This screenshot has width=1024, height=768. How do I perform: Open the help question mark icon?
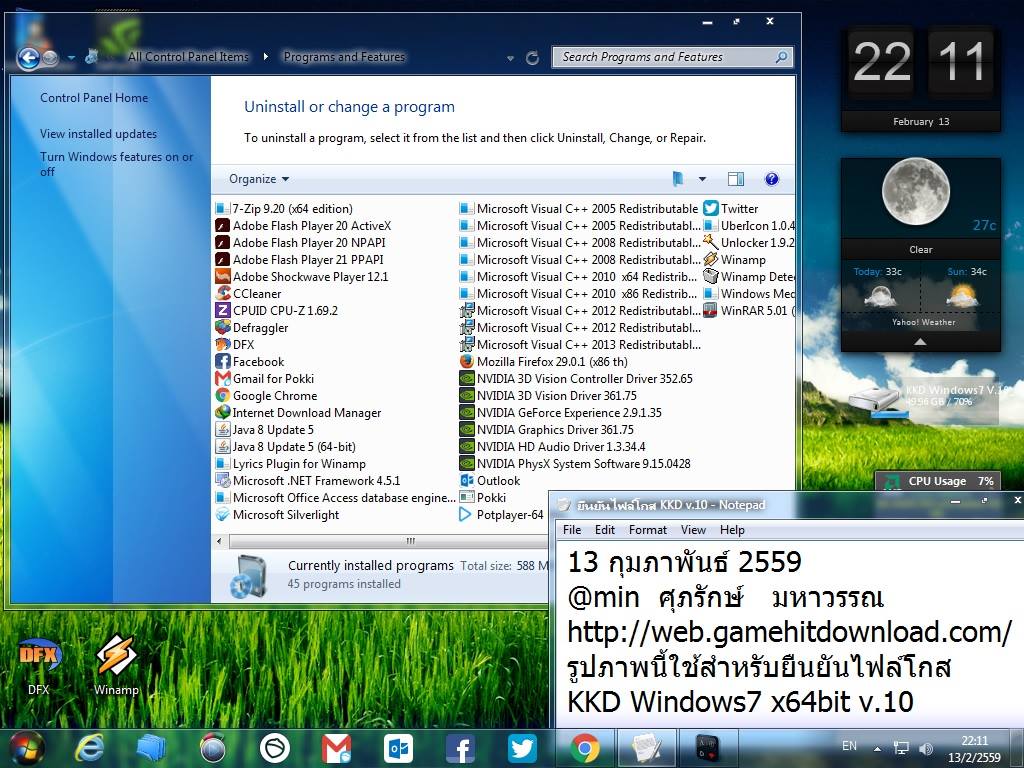(771, 179)
